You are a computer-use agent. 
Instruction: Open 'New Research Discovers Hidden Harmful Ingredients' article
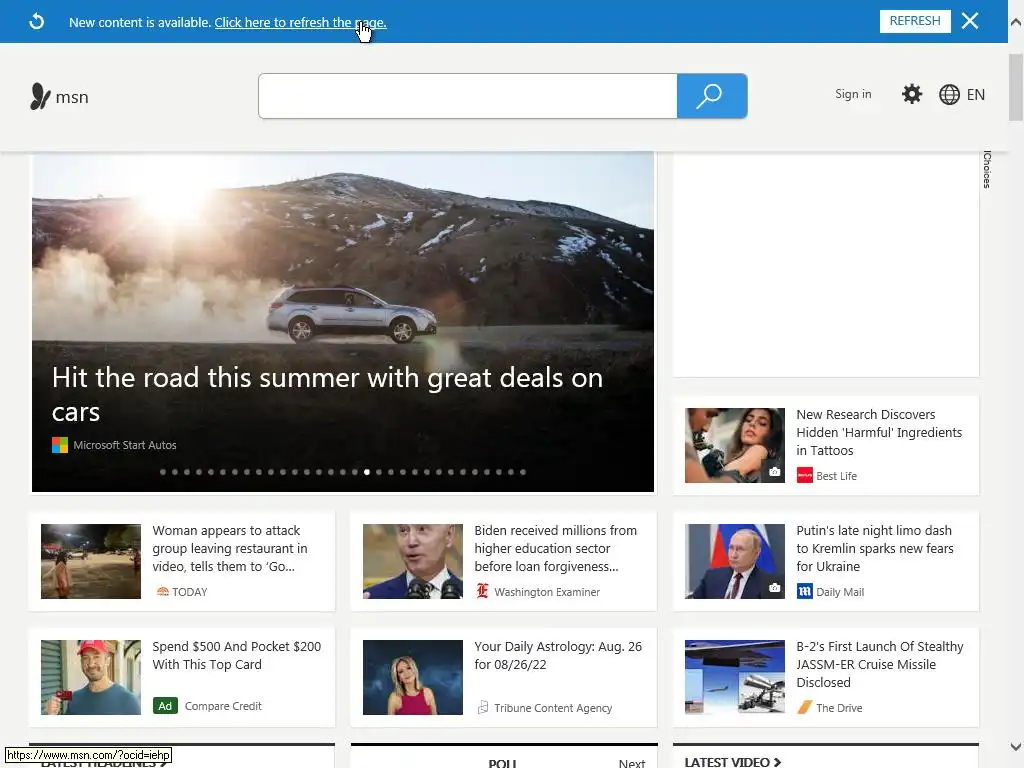[878, 432]
